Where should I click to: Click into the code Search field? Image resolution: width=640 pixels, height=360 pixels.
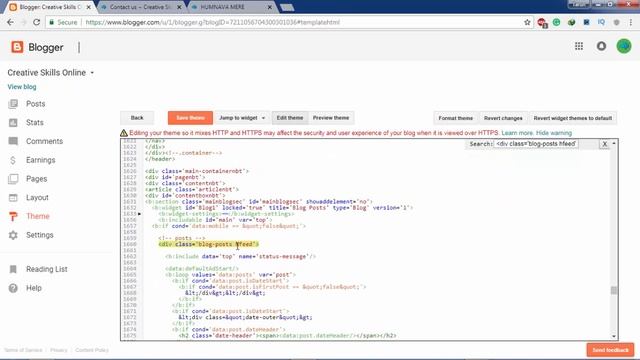point(536,144)
